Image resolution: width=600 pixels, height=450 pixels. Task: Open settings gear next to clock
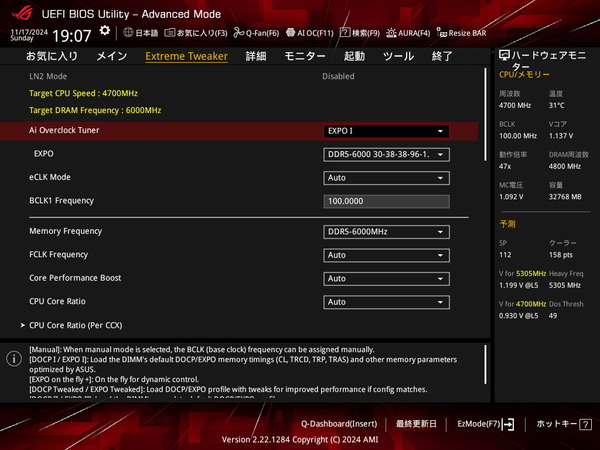tap(104, 31)
